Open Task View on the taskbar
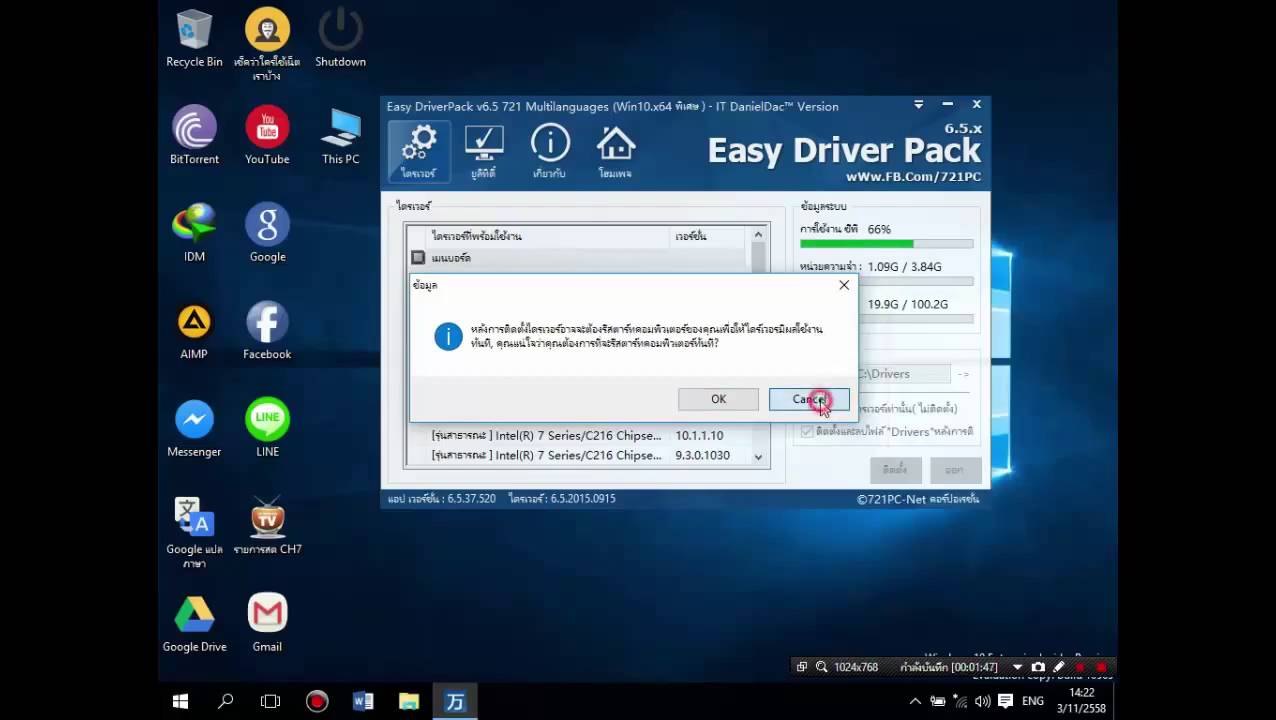This screenshot has height=720, width=1276. coord(271,701)
